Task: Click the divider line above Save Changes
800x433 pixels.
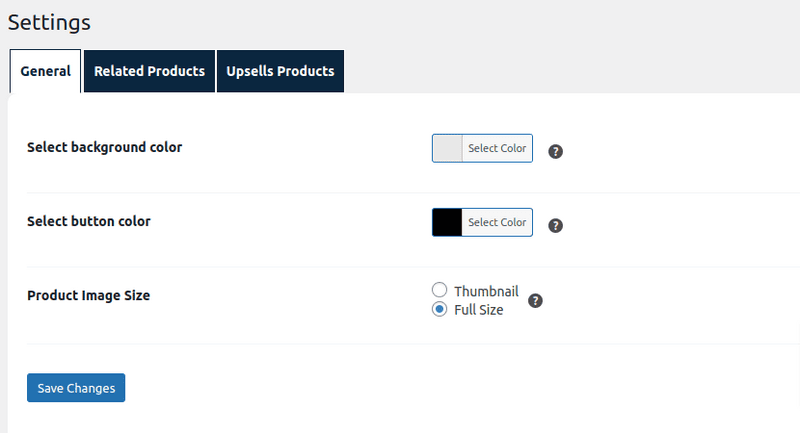Action: click(x=400, y=344)
